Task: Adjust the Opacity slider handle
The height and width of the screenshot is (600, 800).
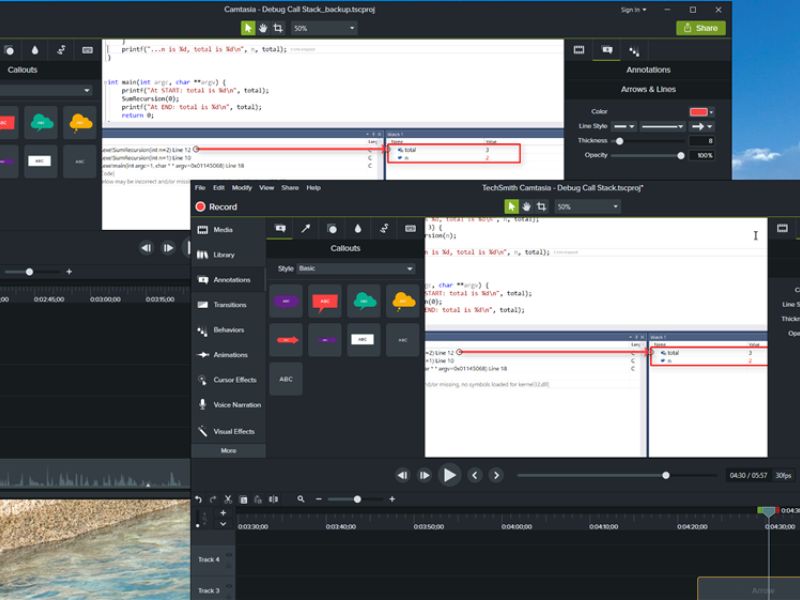Action: click(681, 156)
